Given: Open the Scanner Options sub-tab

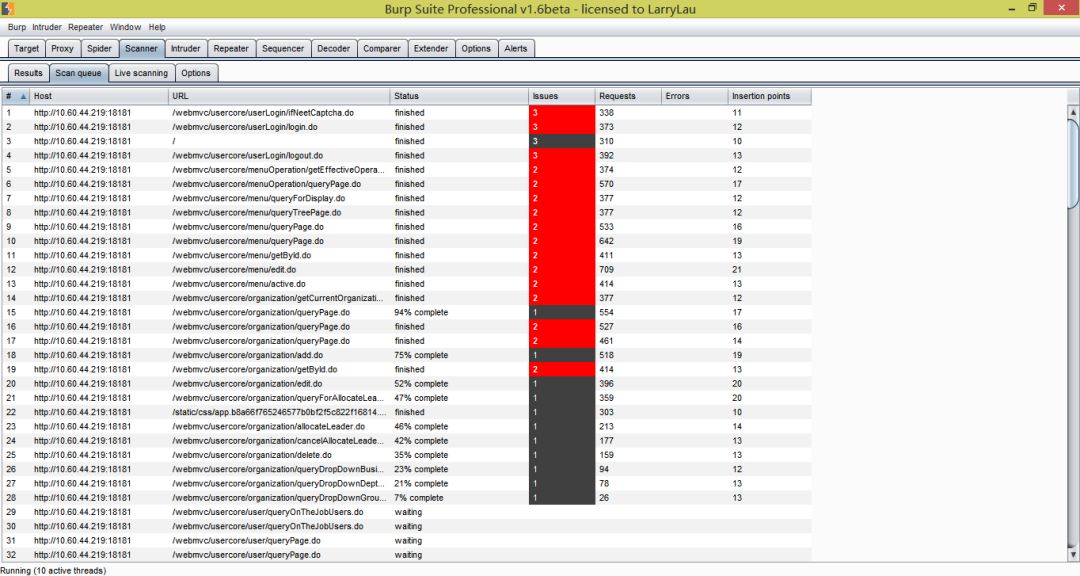Looking at the screenshot, I should tap(196, 73).
